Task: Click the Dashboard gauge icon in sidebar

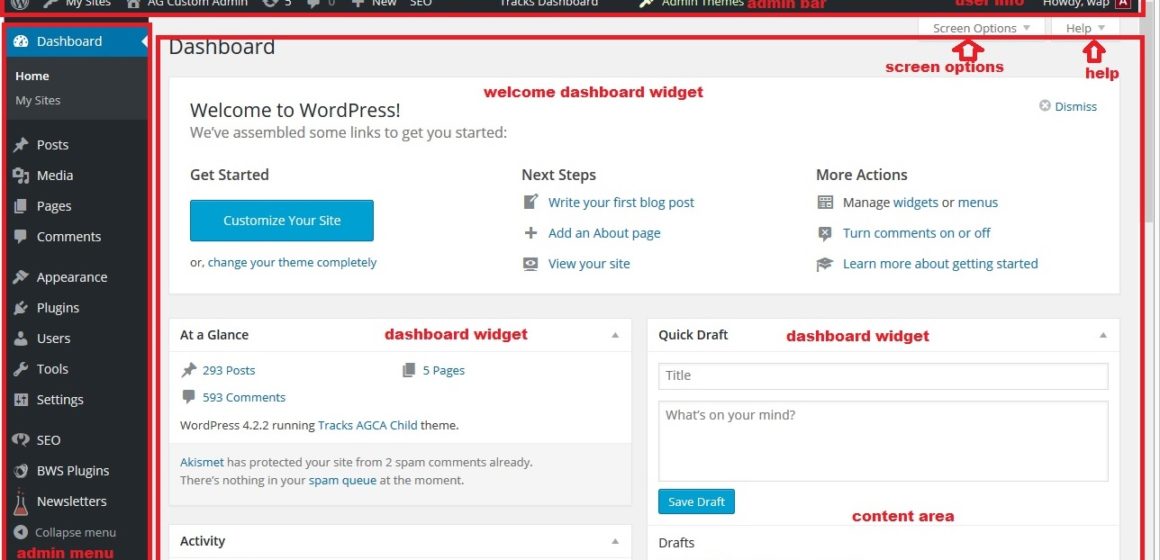Action: (x=21, y=41)
